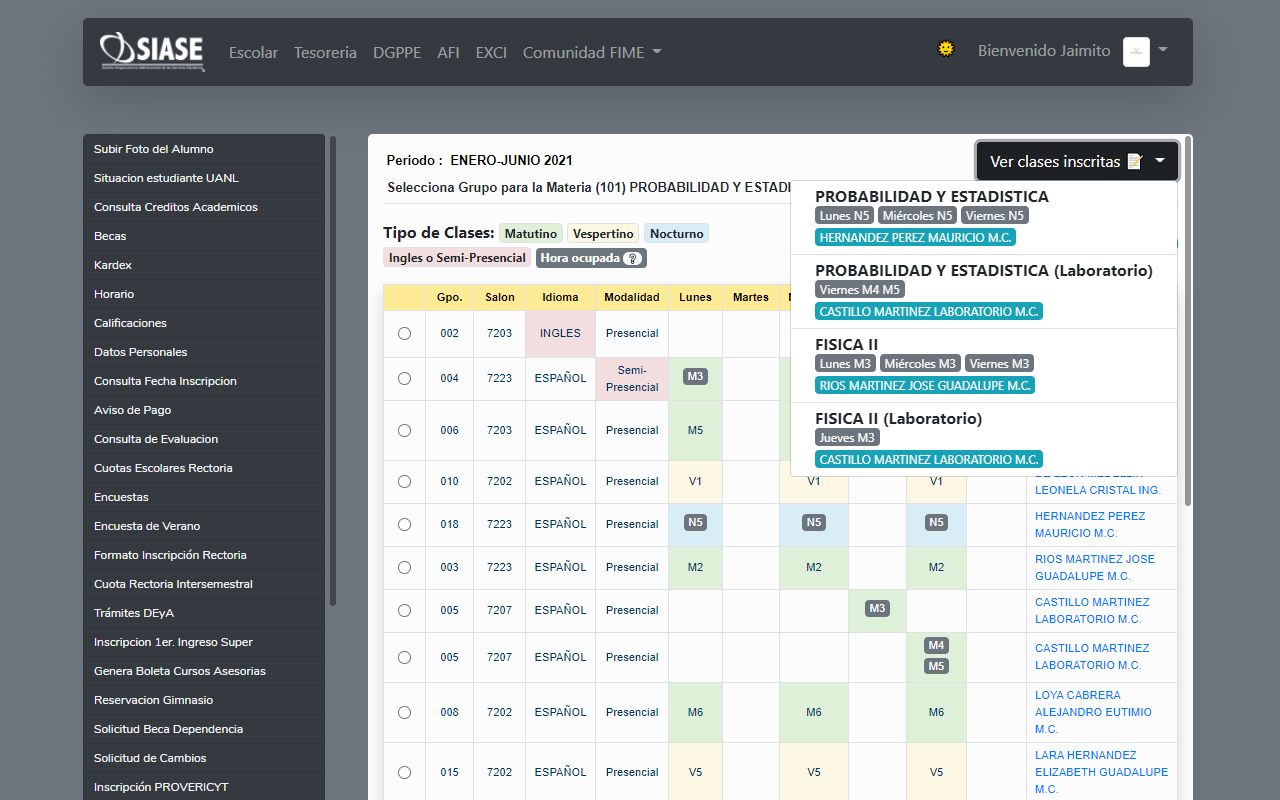Select radio button for group 008
Screen dimensions: 1280x800
pyautogui.click(x=404, y=712)
